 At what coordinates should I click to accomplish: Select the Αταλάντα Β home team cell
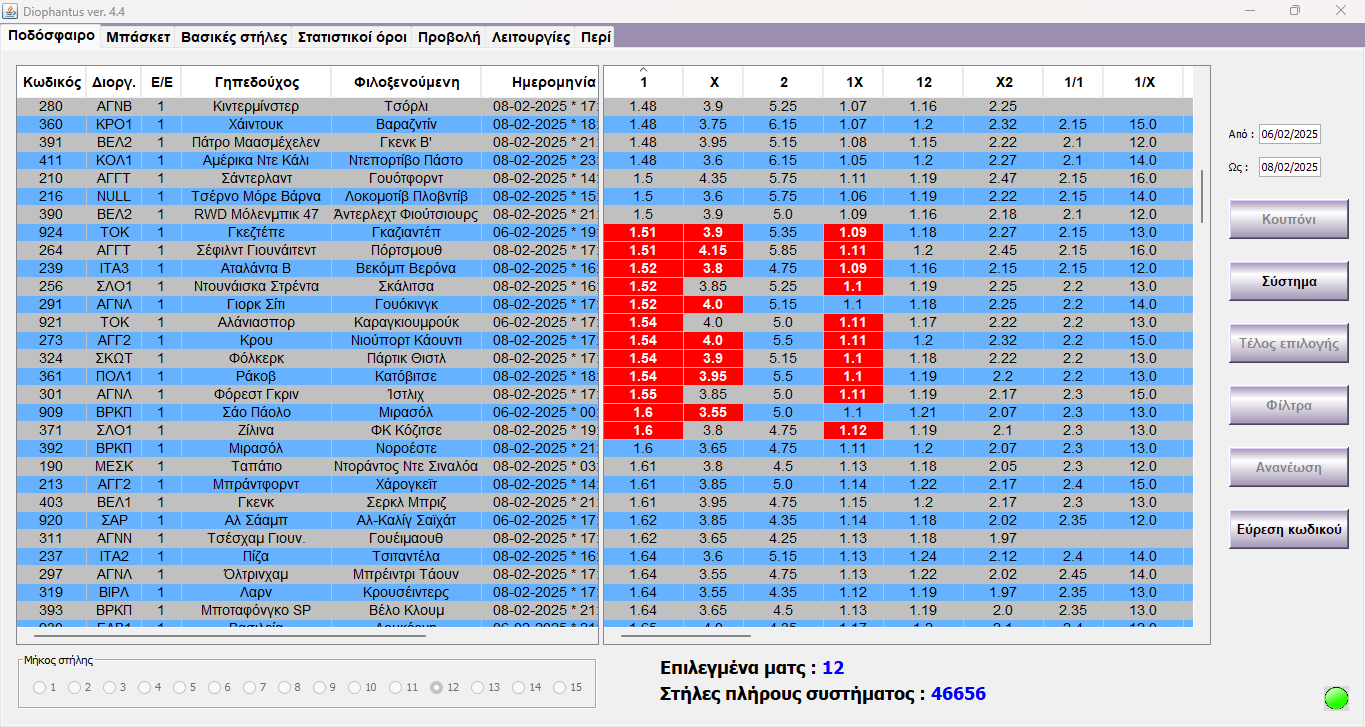256,268
